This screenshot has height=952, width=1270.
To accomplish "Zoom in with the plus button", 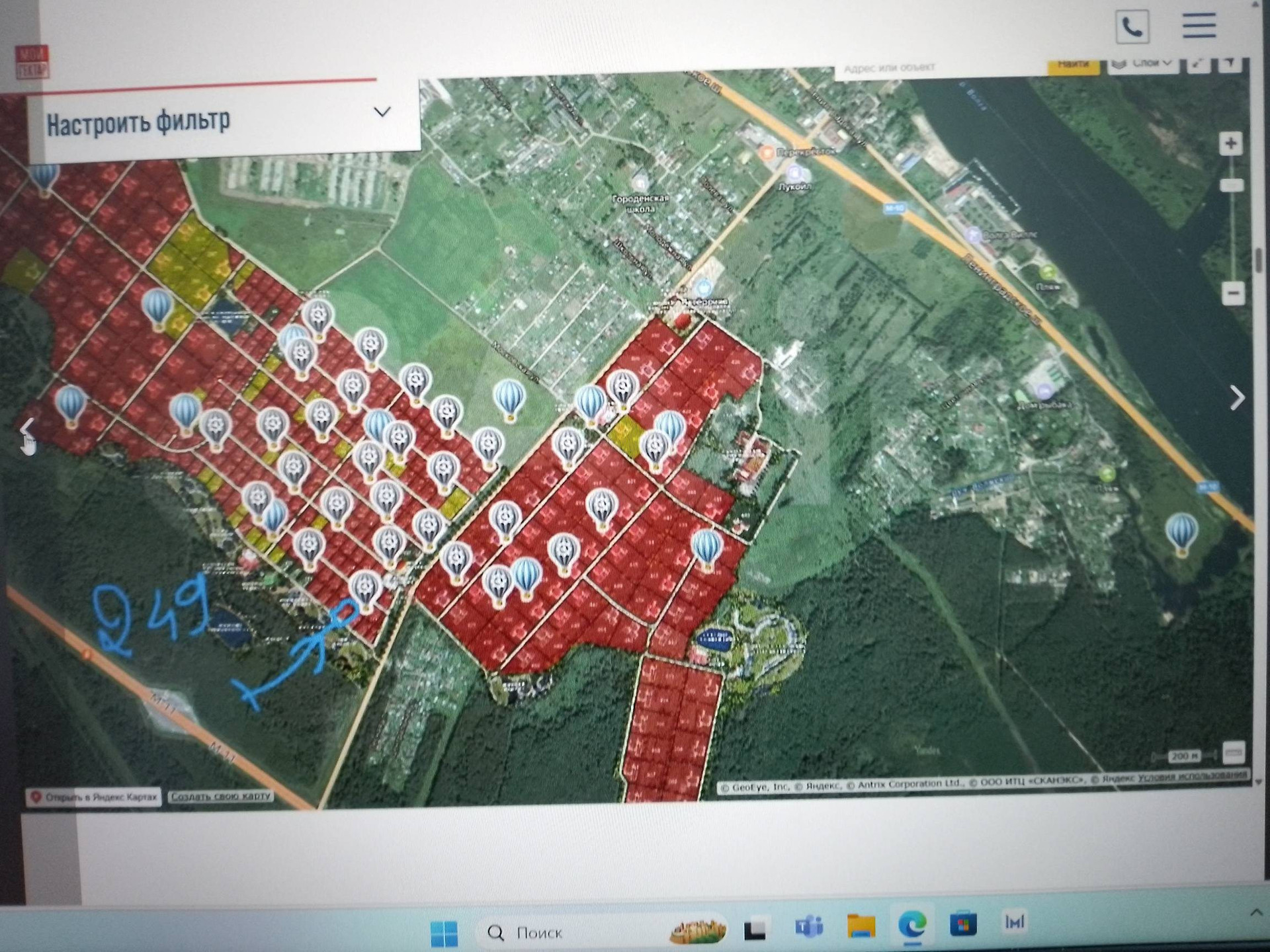I will (x=1230, y=143).
